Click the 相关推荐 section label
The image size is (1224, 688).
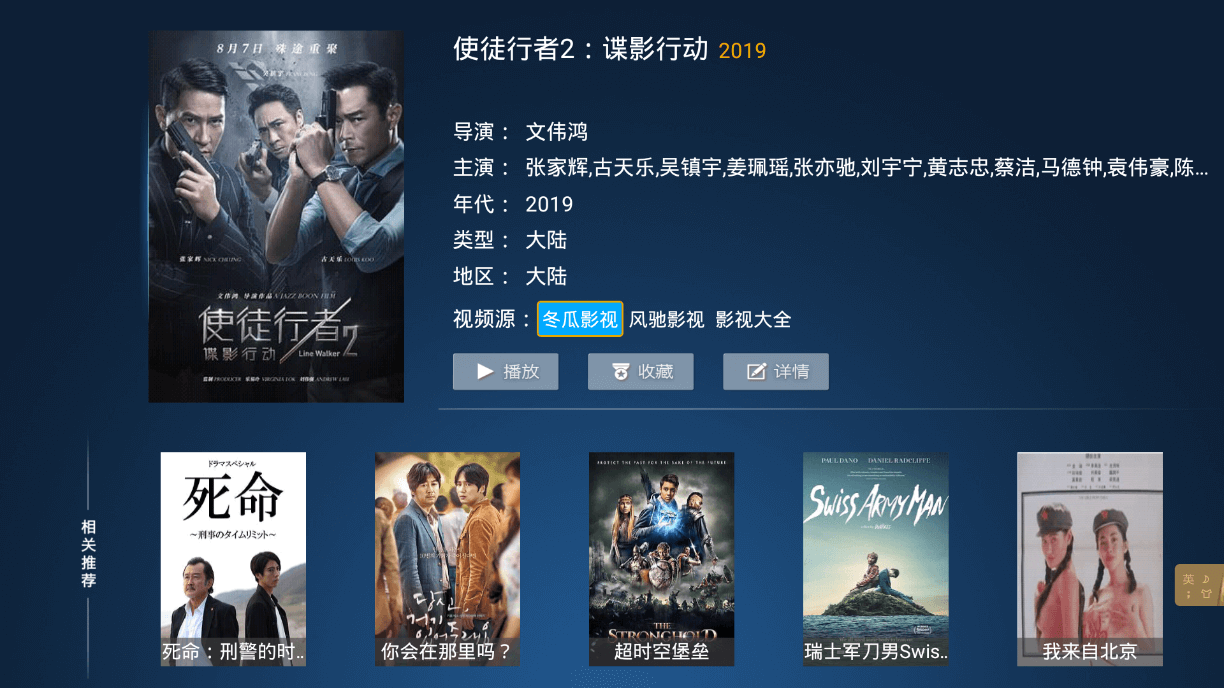click(x=89, y=553)
